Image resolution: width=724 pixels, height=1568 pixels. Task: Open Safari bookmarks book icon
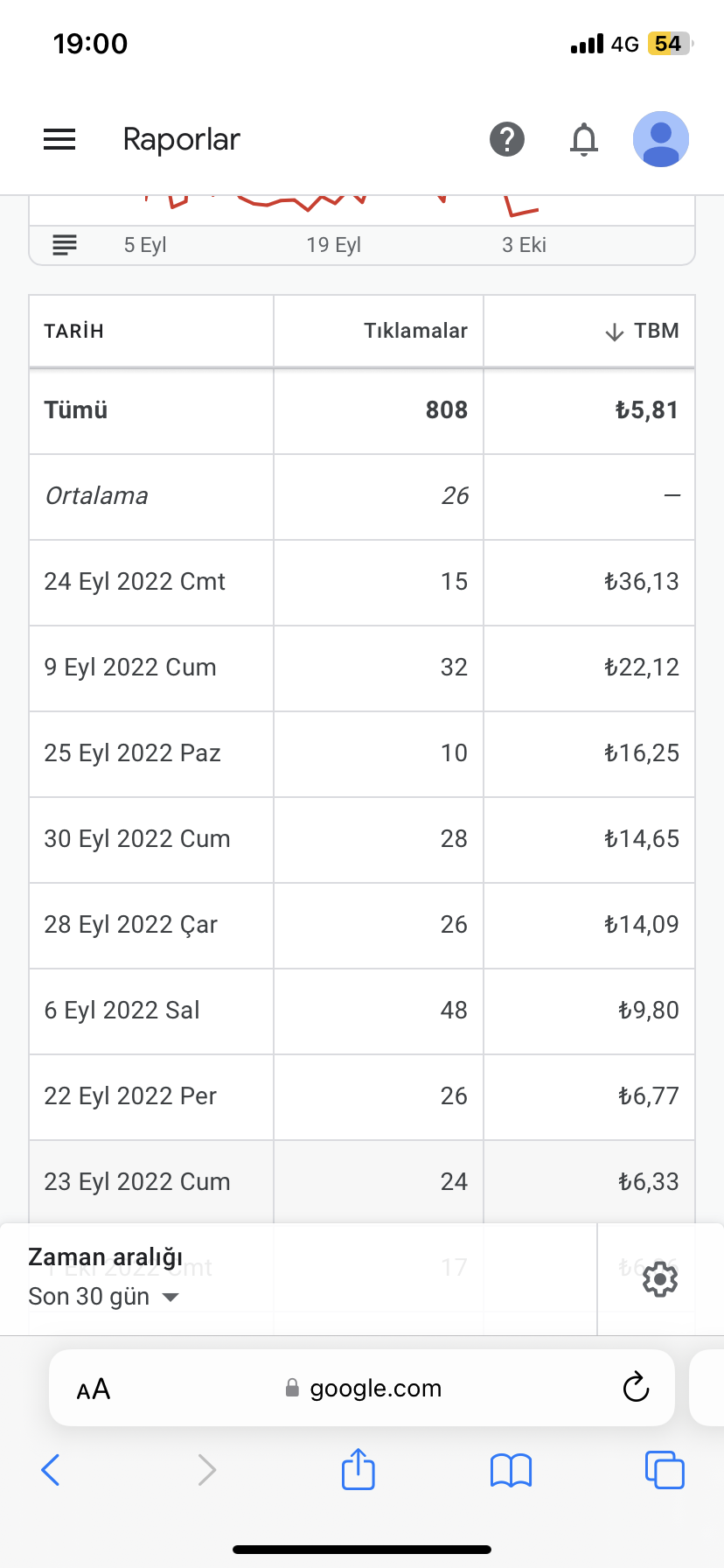(x=512, y=1470)
